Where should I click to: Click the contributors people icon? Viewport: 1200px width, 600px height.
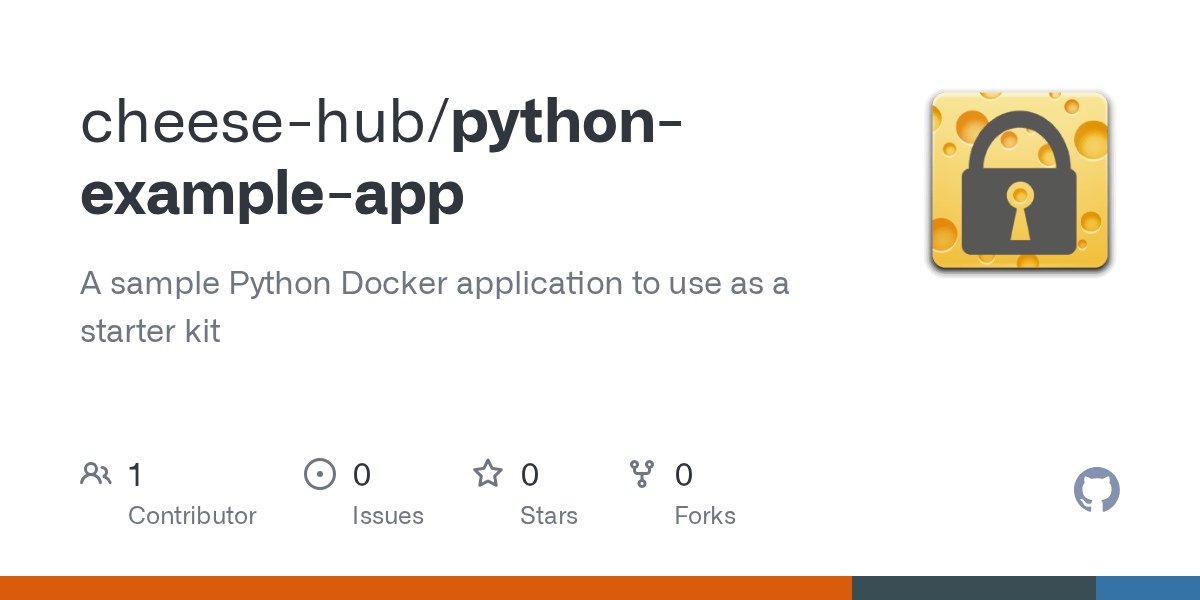[96, 473]
